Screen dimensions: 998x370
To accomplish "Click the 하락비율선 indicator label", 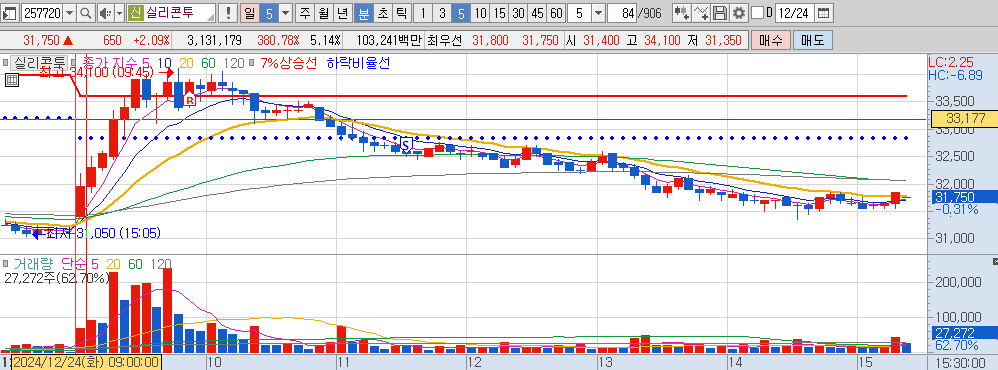I will [x=358, y=63].
